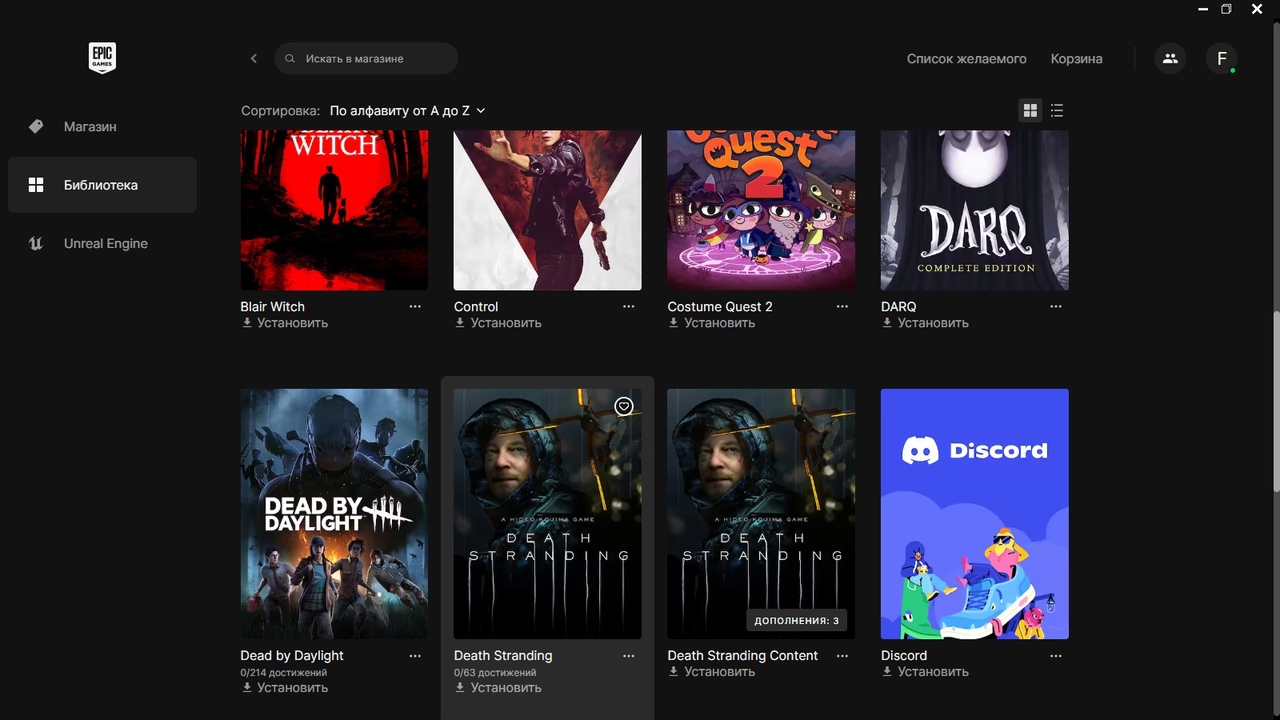1280x720 pixels.
Task: Open the three-dot menu for Control
Action: (x=629, y=307)
